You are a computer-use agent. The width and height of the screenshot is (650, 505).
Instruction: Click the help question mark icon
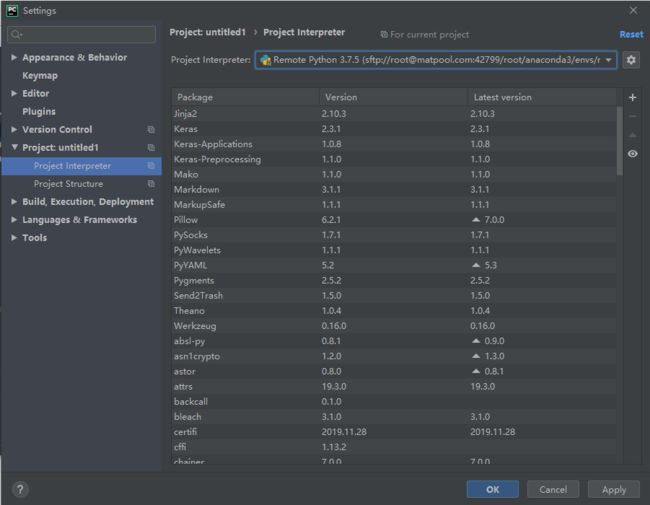(x=20, y=489)
